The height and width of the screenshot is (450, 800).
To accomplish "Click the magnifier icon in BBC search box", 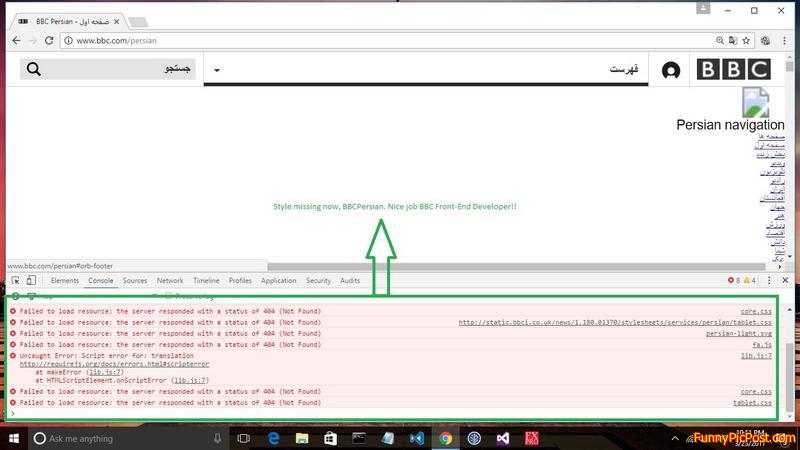I will [34, 69].
